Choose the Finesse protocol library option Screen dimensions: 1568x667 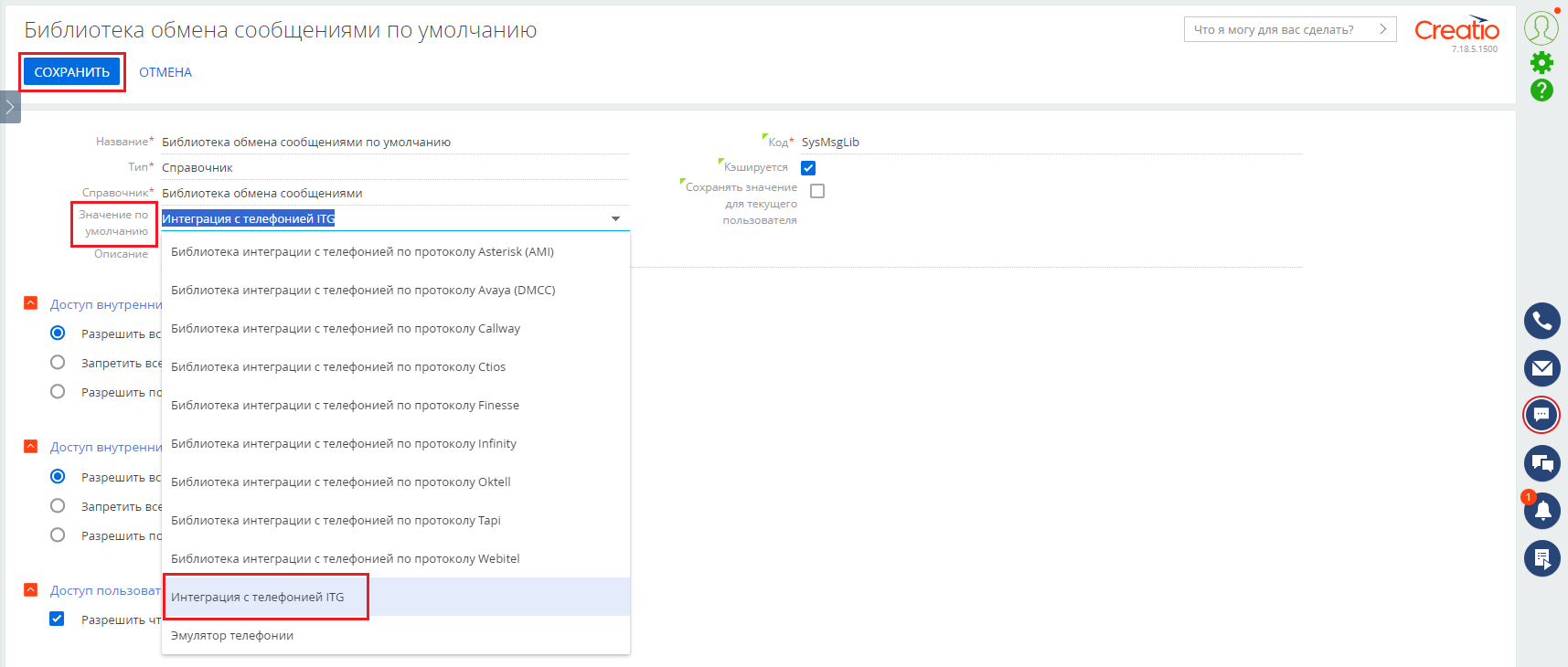[396, 405]
